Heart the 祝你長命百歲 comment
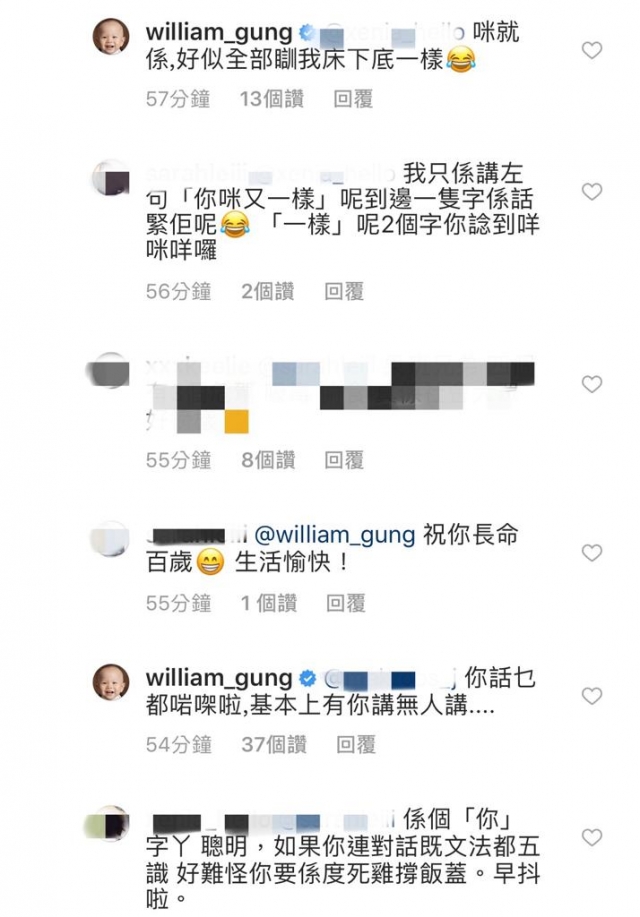The width and height of the screenshot is (640, 917). (591, 553)
